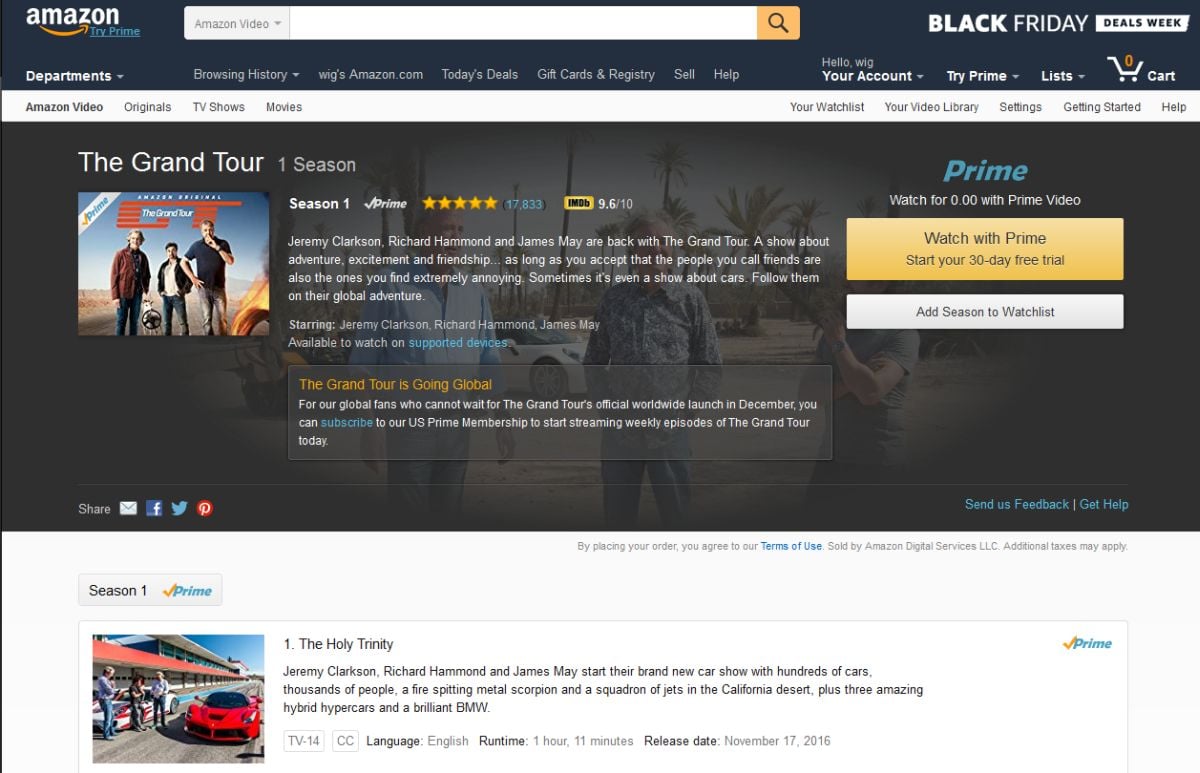Share the show on Pinterest
The height and width of the screenshot is (773, 1200).
tap(205, 508)
